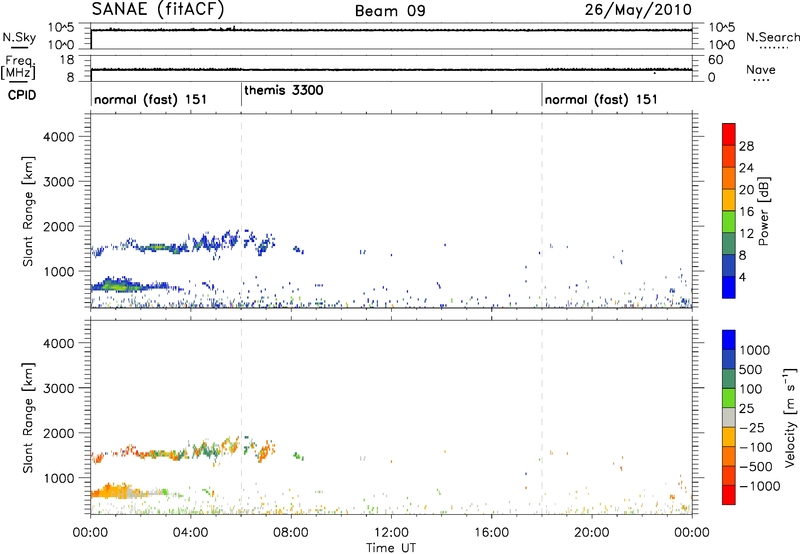Click the light green Power segment 12–16

729,221
